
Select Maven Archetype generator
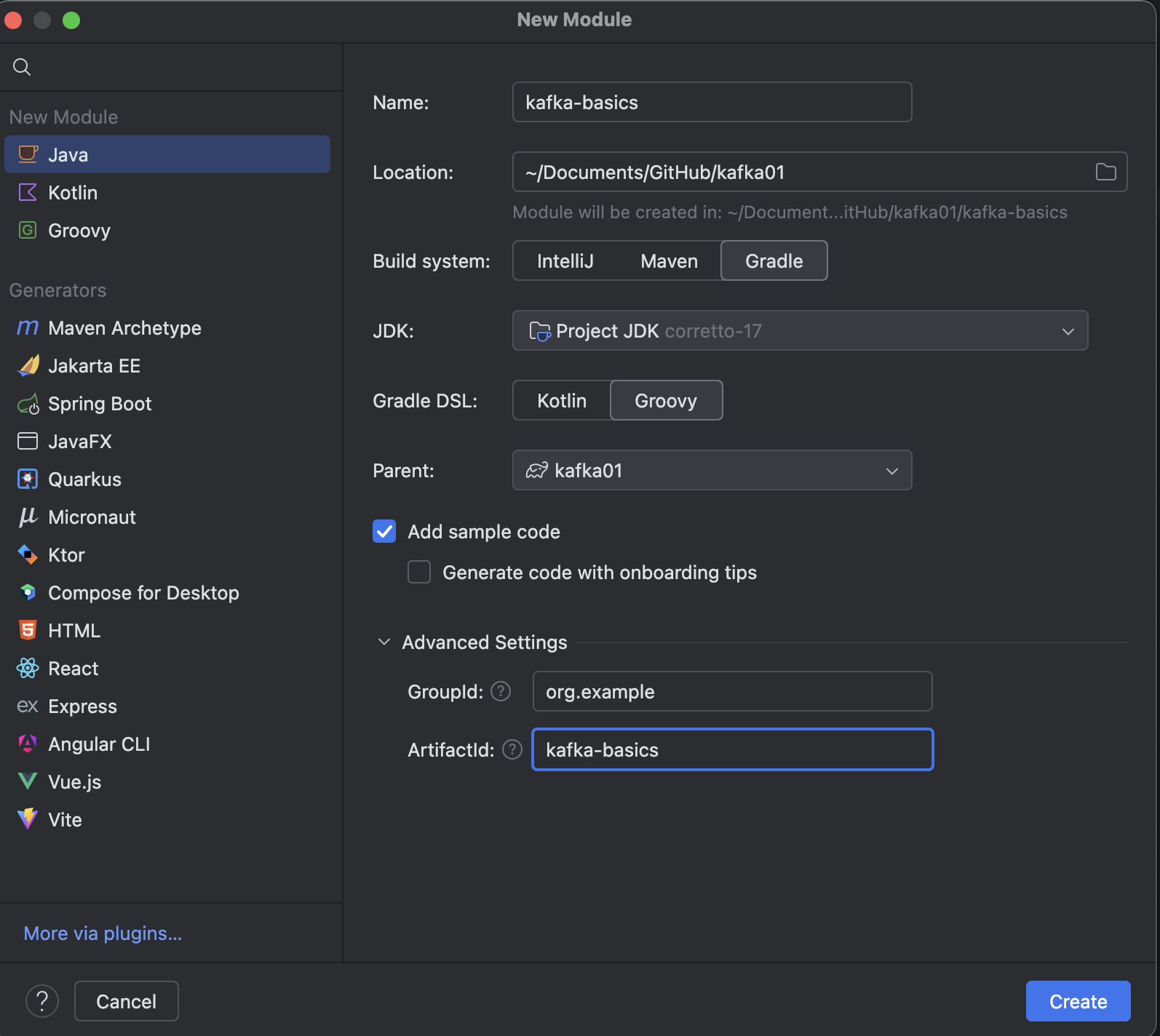167,327
